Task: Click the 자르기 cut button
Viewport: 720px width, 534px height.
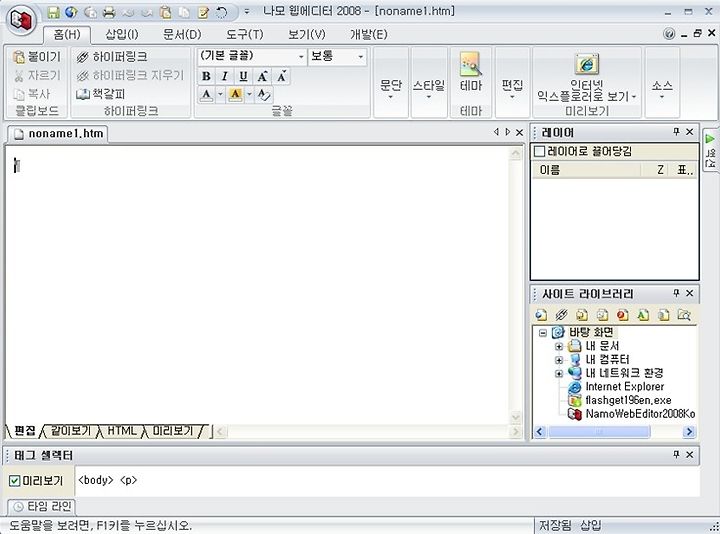Action: coord(37,75)
